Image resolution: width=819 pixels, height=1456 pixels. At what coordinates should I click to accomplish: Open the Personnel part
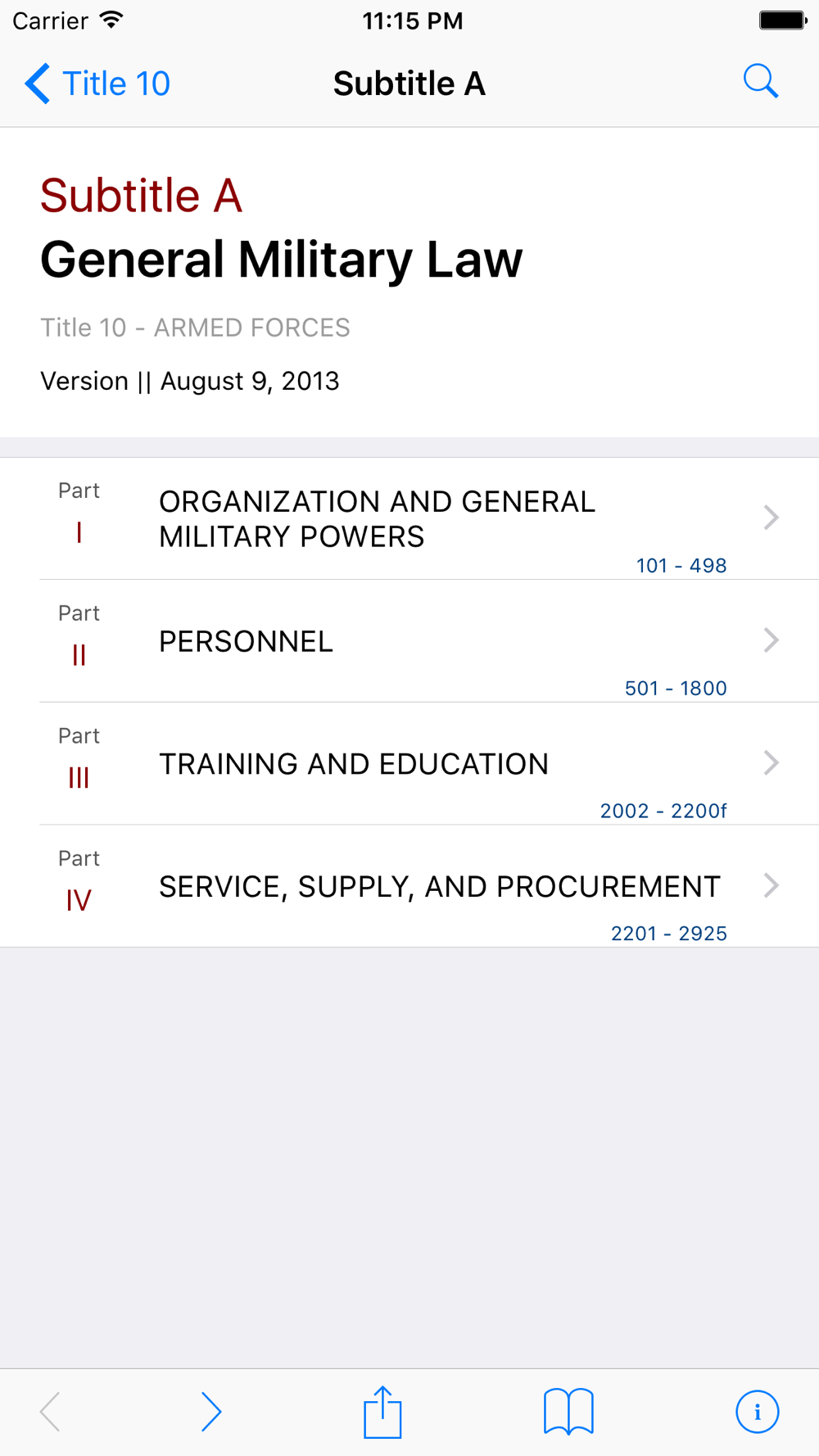246,642
